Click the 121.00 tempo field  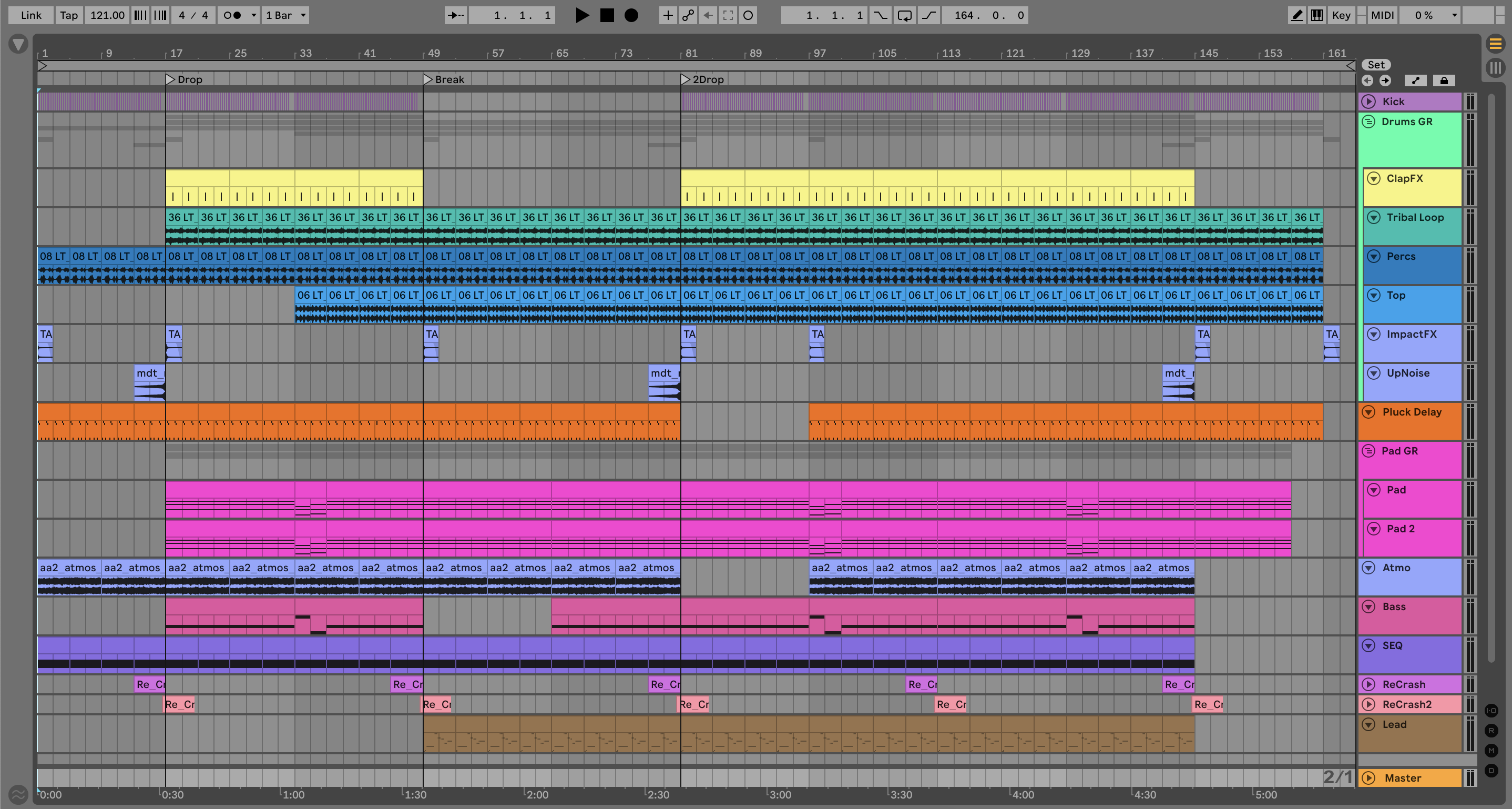107,15
